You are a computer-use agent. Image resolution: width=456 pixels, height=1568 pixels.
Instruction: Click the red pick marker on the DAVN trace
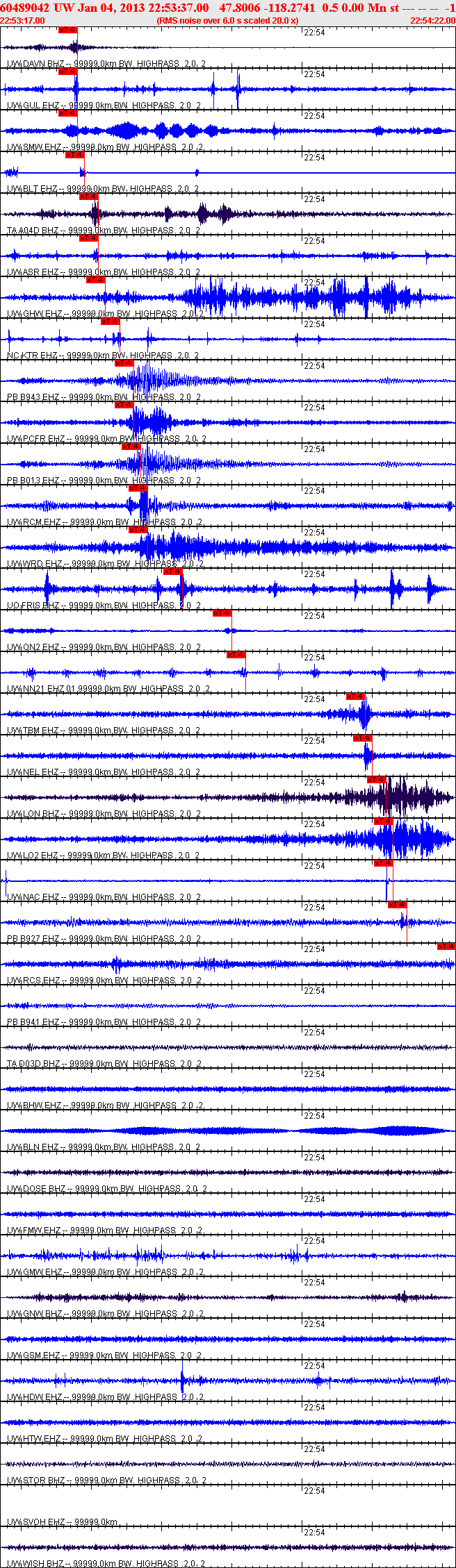pos(67,30)
